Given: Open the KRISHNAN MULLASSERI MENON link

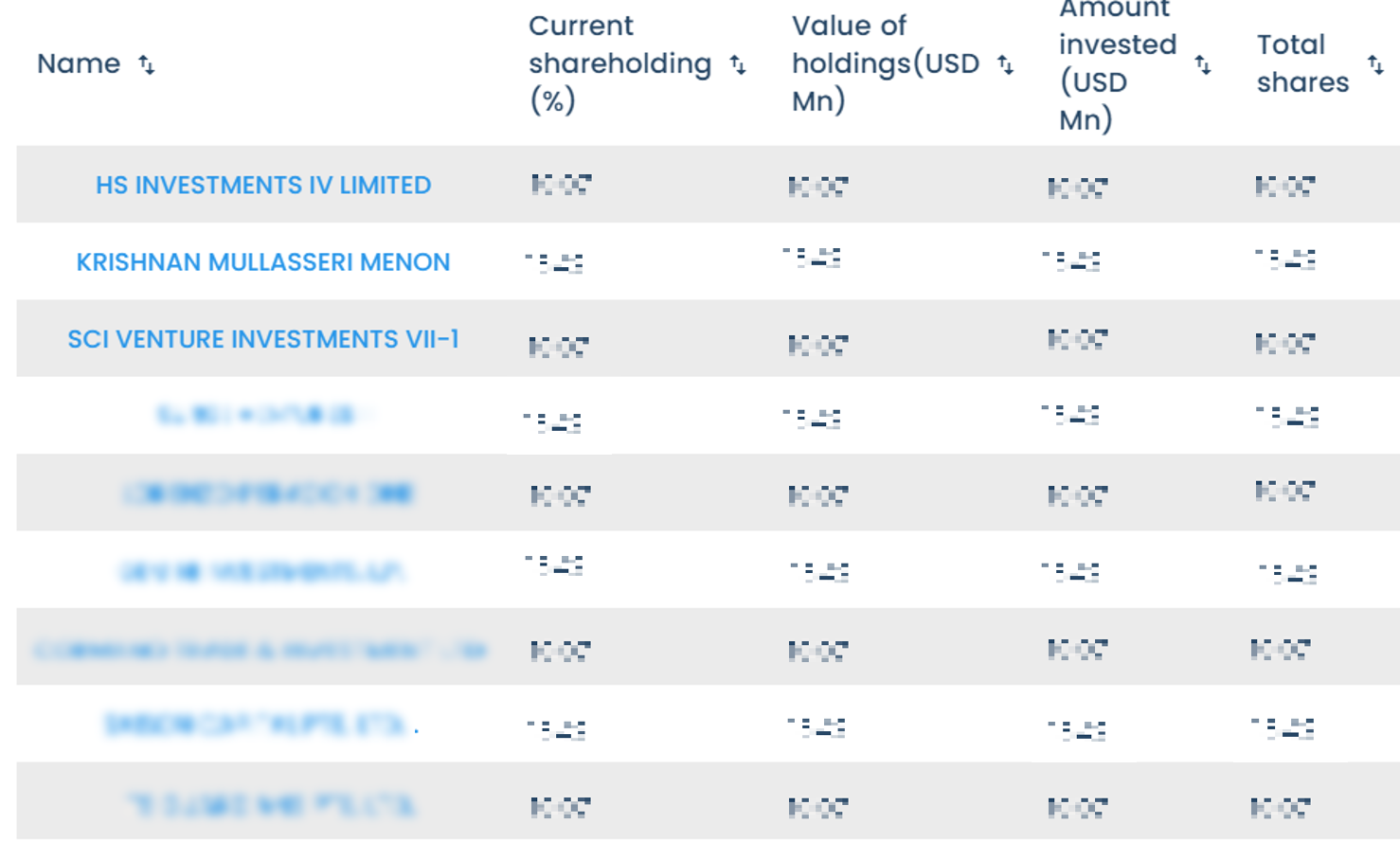Looking at the screenshot, I should pyautogui.click(x=263, y=262).
